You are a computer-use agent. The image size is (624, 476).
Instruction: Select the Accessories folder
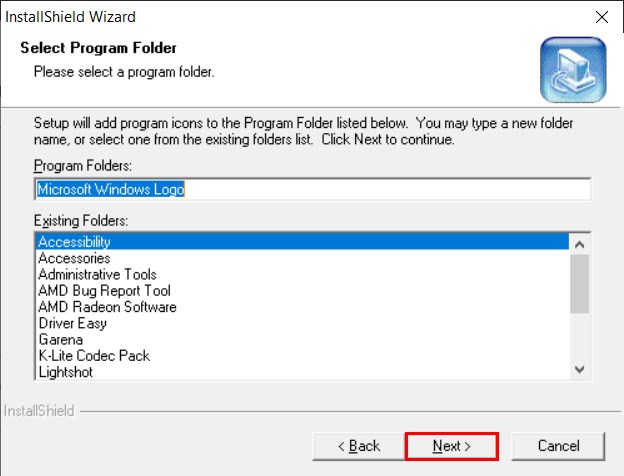302,258
